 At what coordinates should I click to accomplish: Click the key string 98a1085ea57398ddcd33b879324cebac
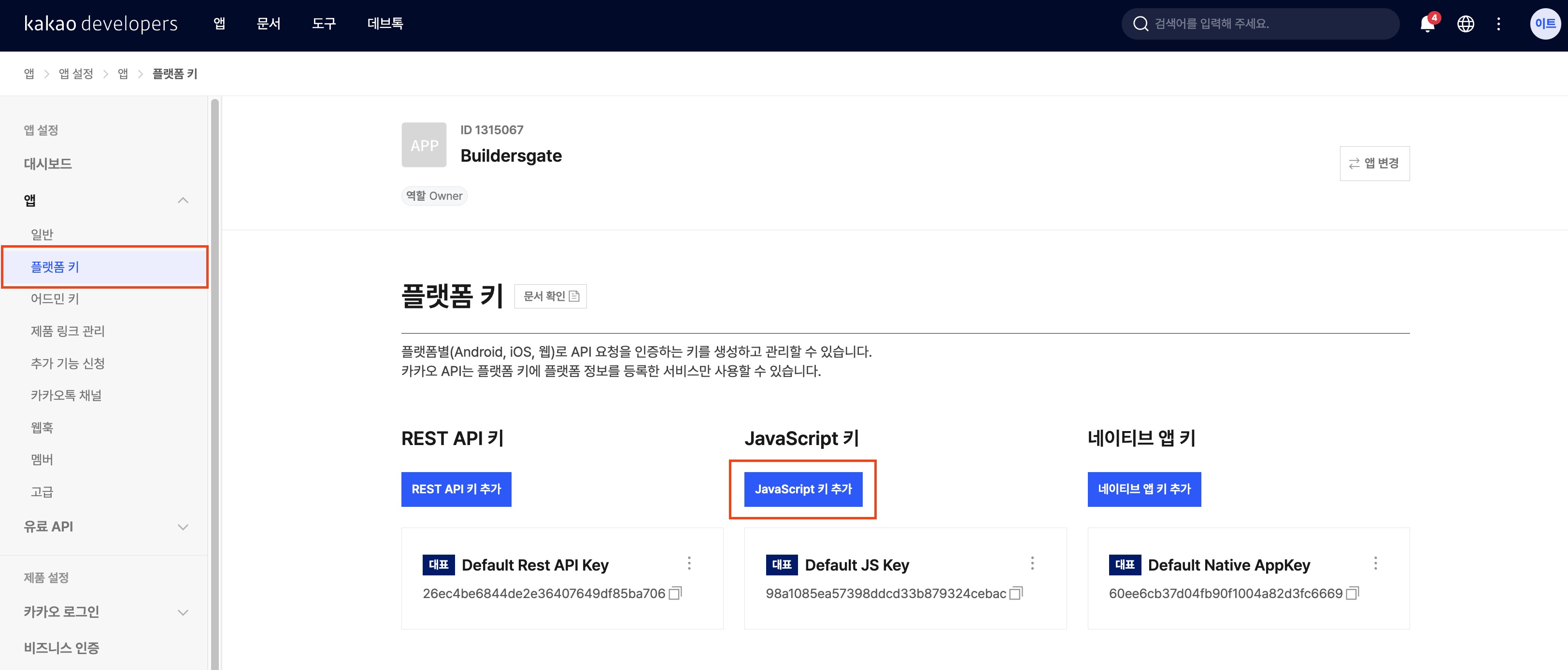coord(885,593)
